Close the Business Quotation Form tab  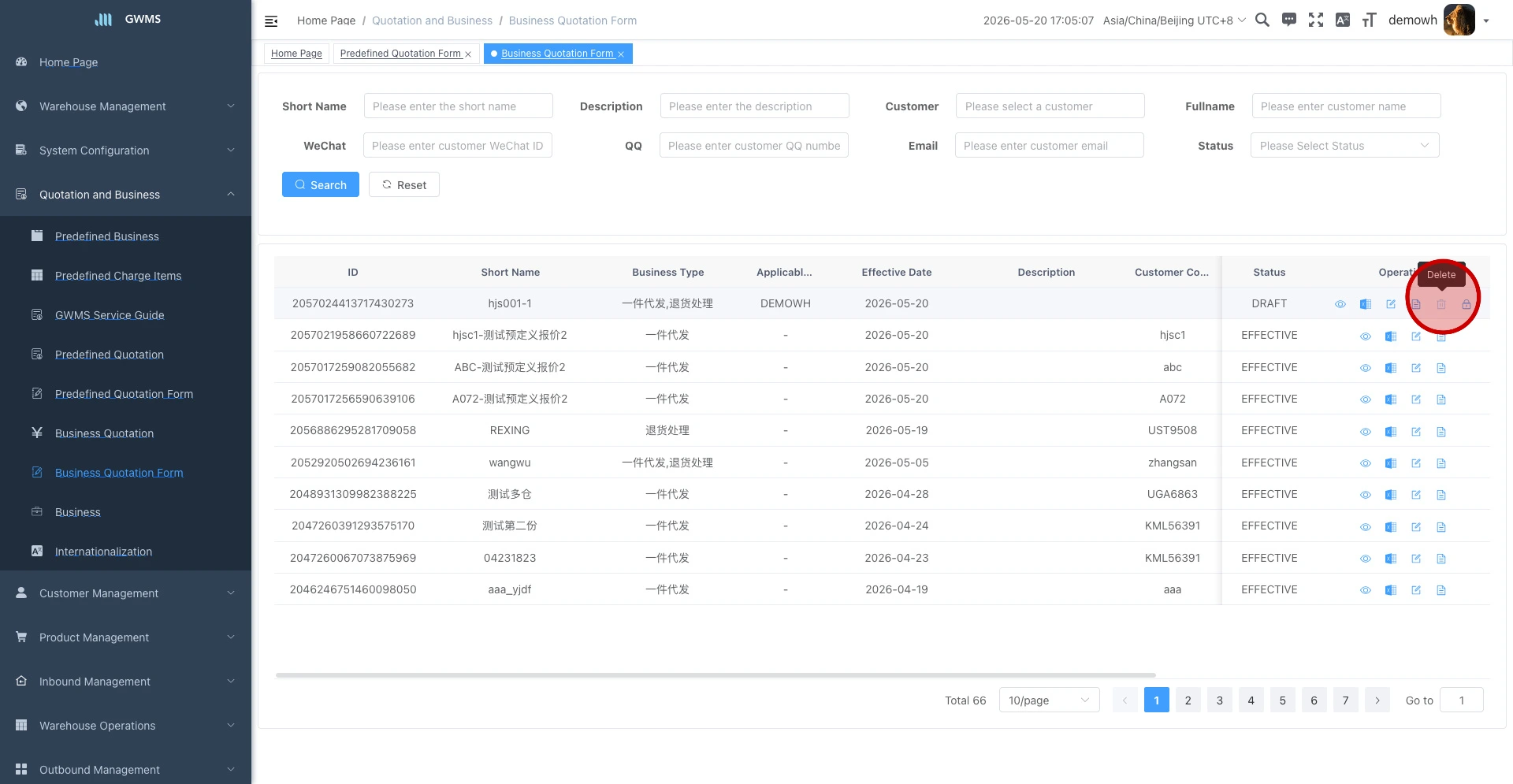point(621,54)
